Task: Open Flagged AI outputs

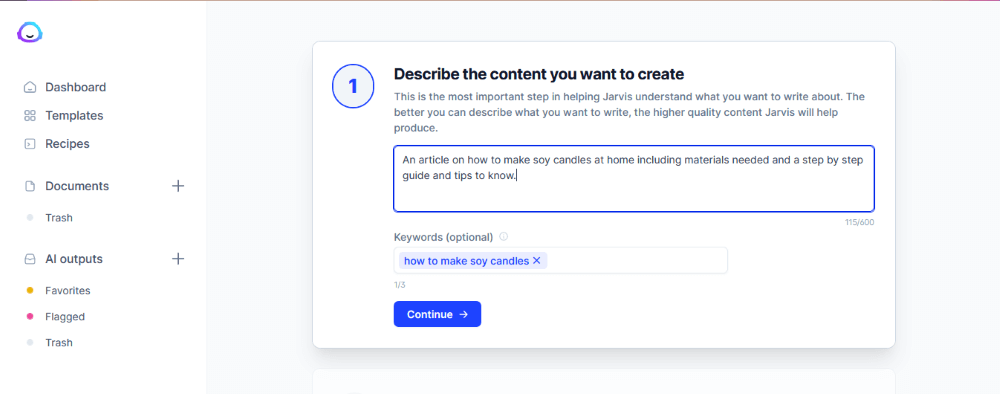Action: pyautogui.click(x=65, y=317)
